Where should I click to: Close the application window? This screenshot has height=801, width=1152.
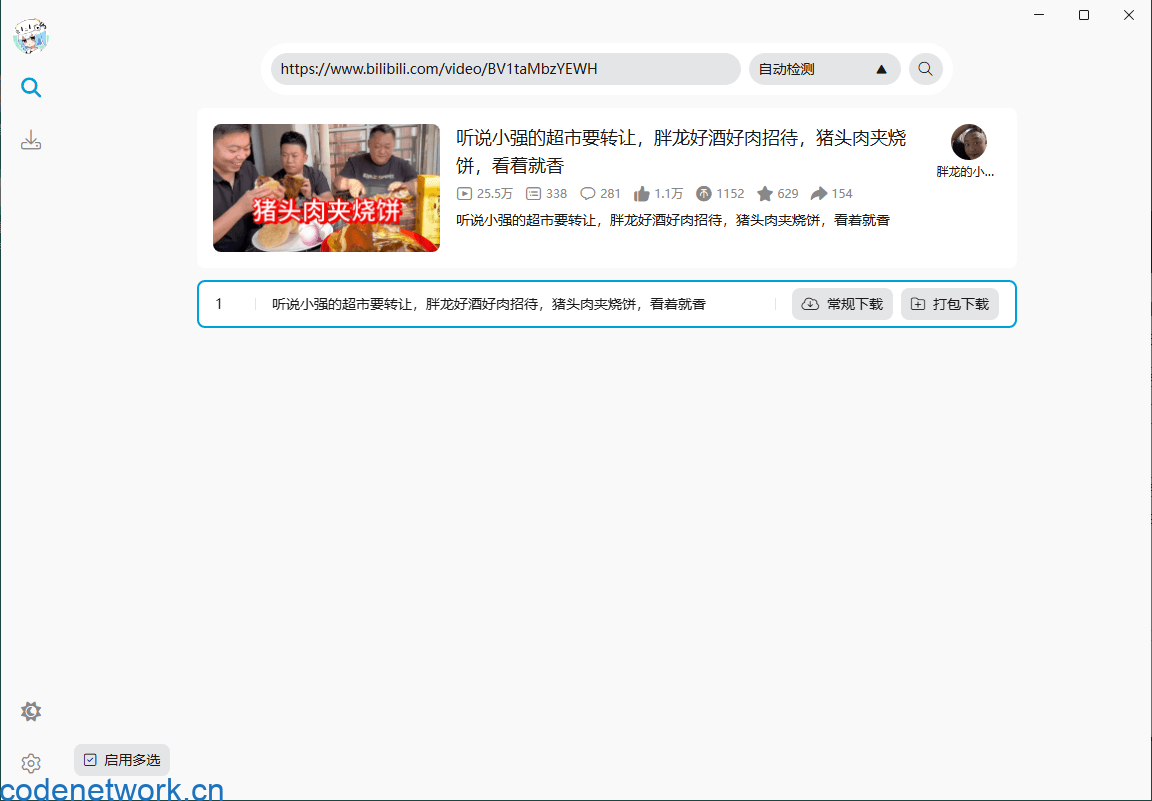coord(1128,15)
